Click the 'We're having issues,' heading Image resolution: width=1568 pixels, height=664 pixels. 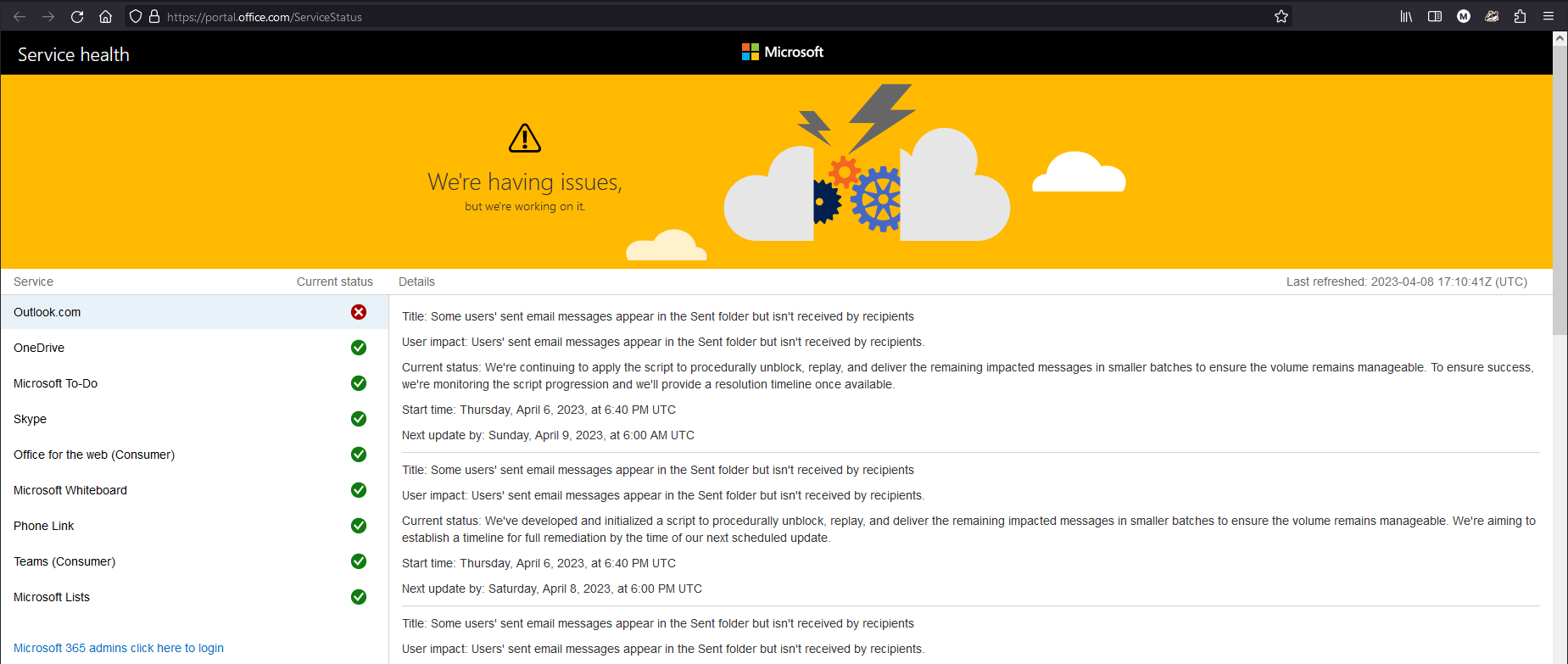525,182
